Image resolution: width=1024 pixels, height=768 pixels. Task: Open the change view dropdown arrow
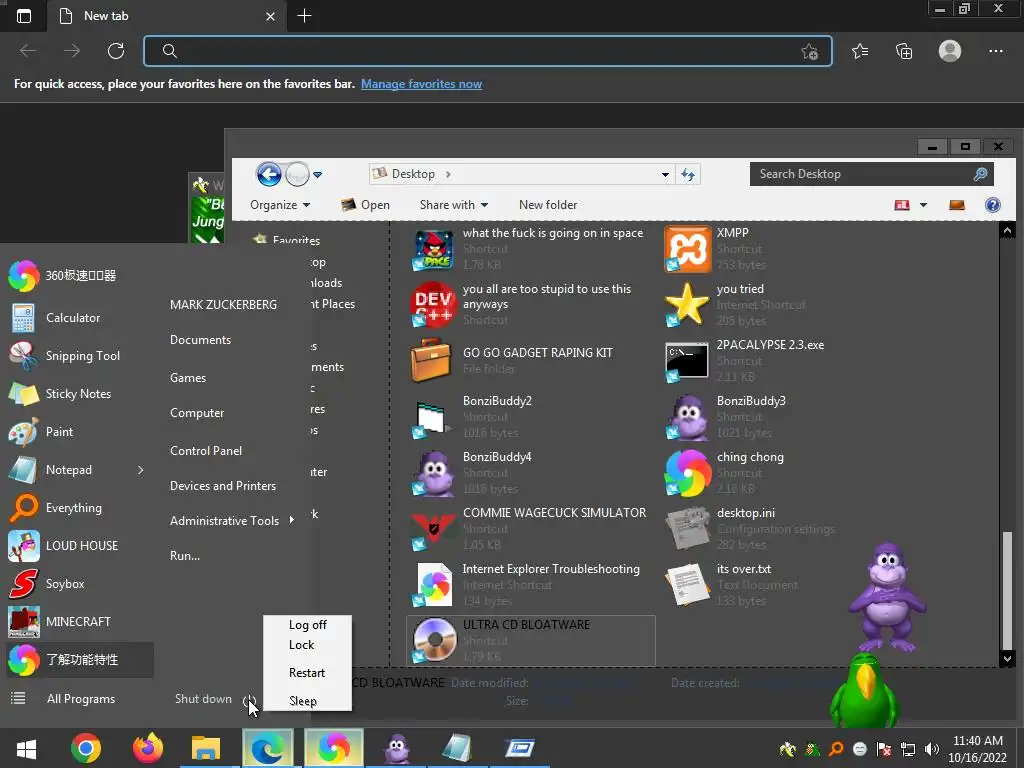click(x=923, y=205)
